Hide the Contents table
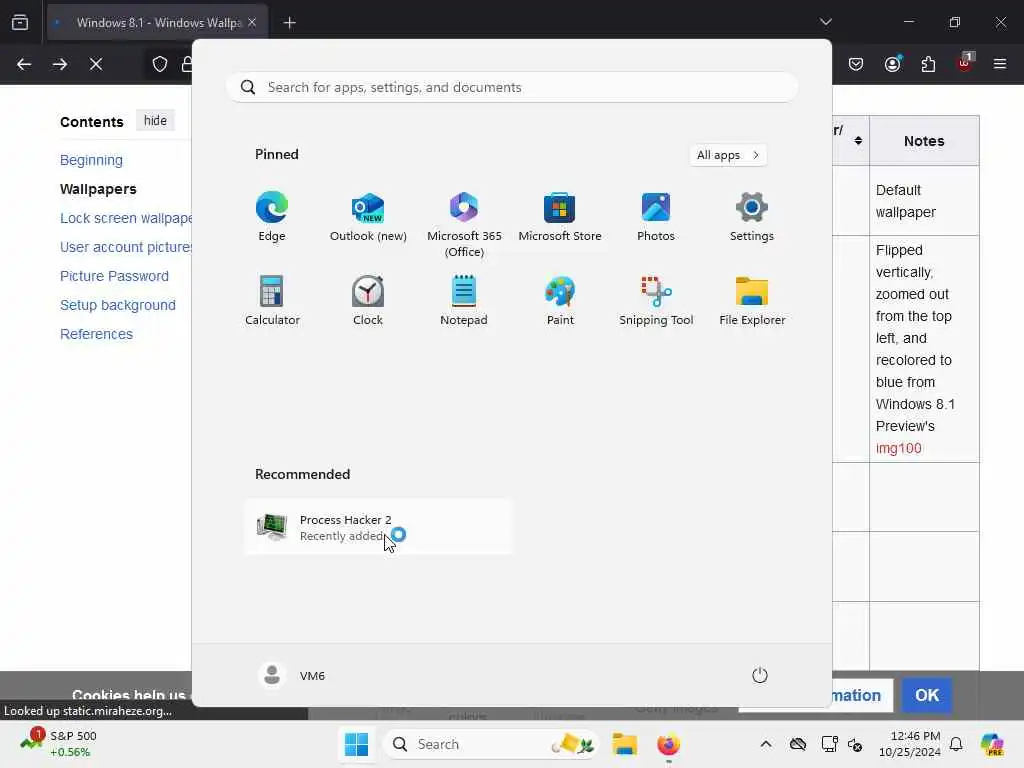The width and height of the screenshot is (1024, 768). pyautogui.click(x=155, y=121)
